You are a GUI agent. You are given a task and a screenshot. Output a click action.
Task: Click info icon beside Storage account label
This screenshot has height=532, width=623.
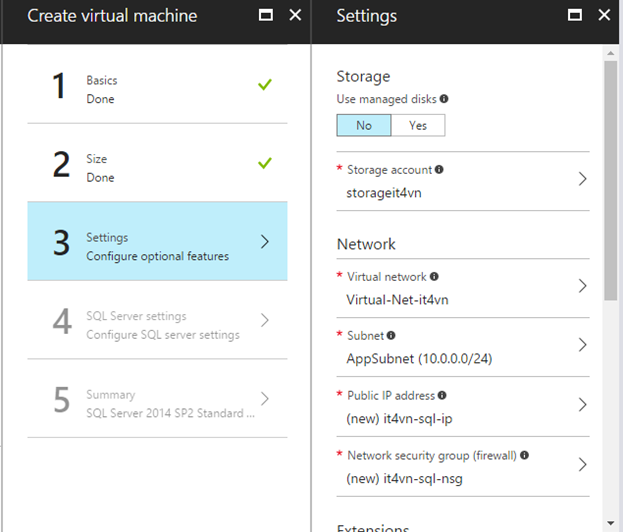pyautogui.click(x=440, y=170)
